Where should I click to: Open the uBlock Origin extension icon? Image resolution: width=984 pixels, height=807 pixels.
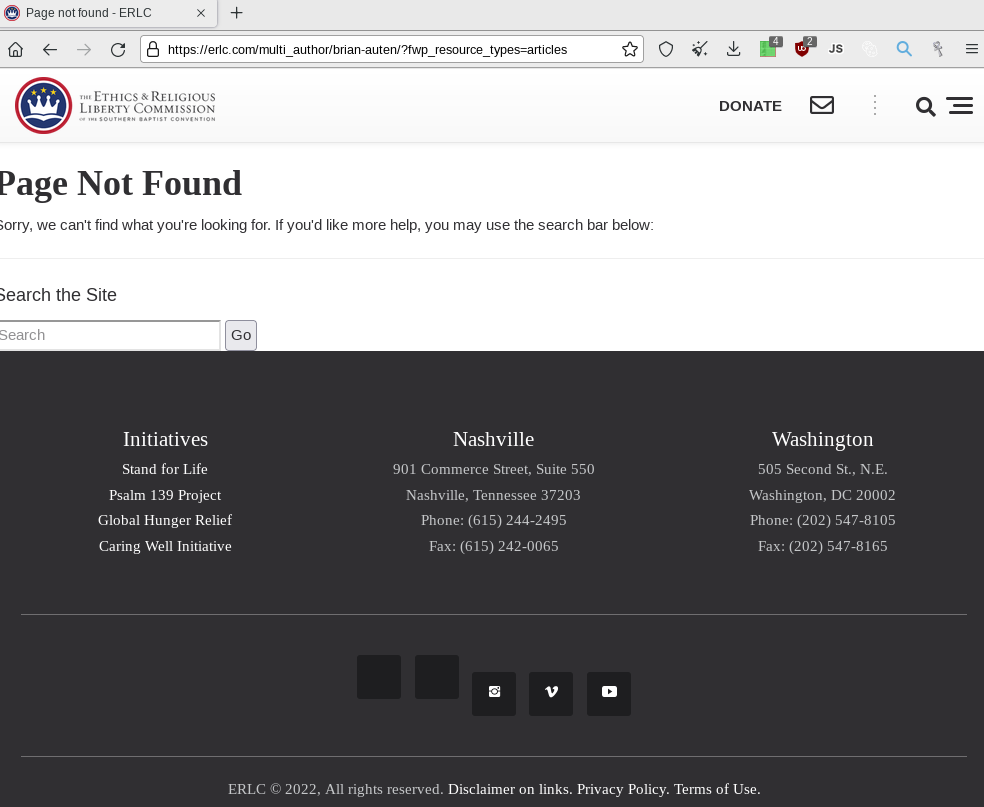coord(803,48)
